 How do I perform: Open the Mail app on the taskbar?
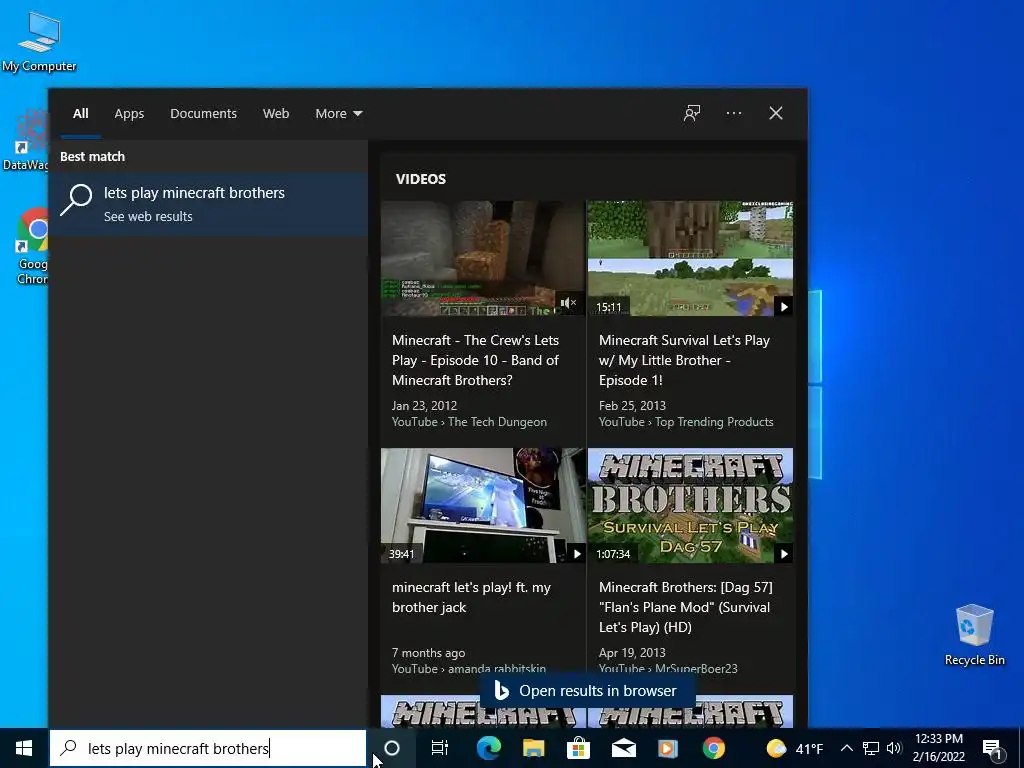(x=623, y=748)
